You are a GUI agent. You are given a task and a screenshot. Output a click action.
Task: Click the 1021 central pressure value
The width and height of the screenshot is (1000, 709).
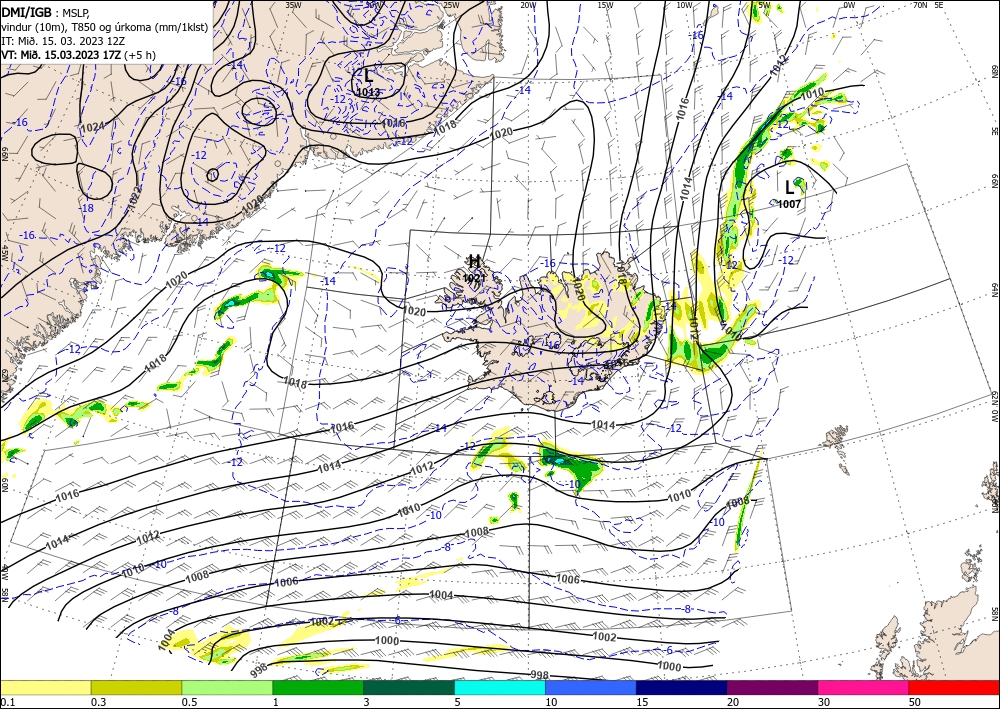(474, 278)
